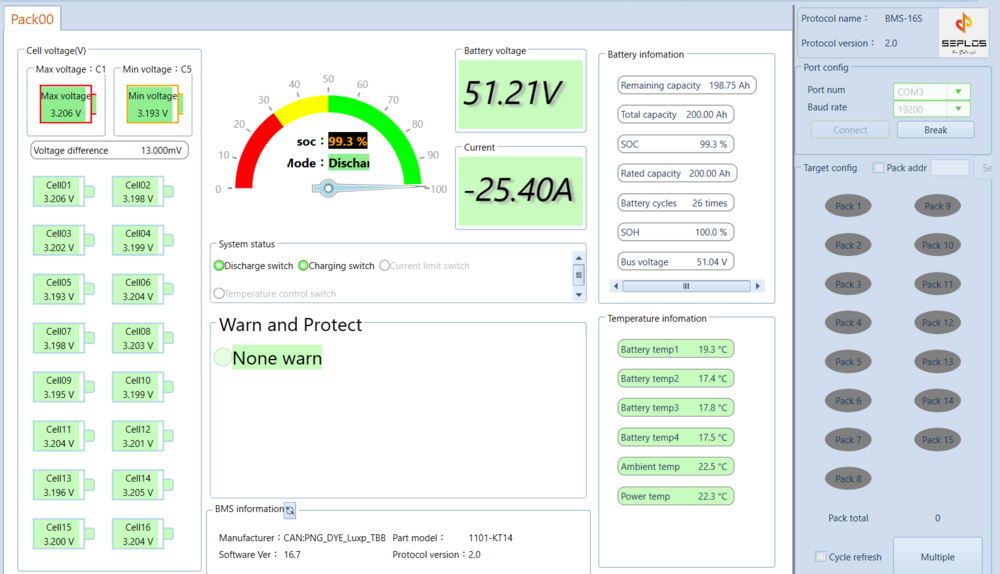Click the Multiple button
The height and width of the screenshot is (574, 1000).
pos(938,556)
